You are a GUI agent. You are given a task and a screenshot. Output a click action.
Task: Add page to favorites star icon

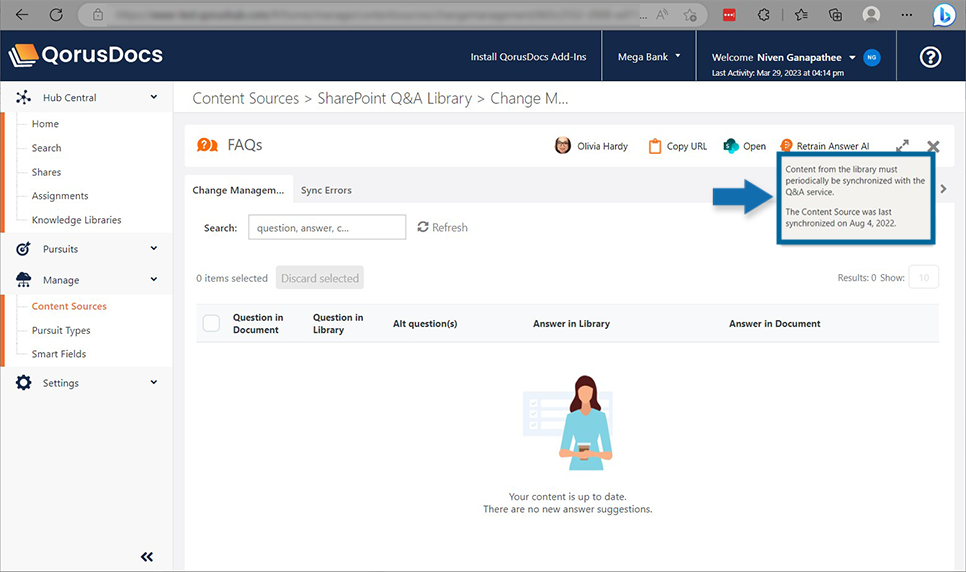690,14
